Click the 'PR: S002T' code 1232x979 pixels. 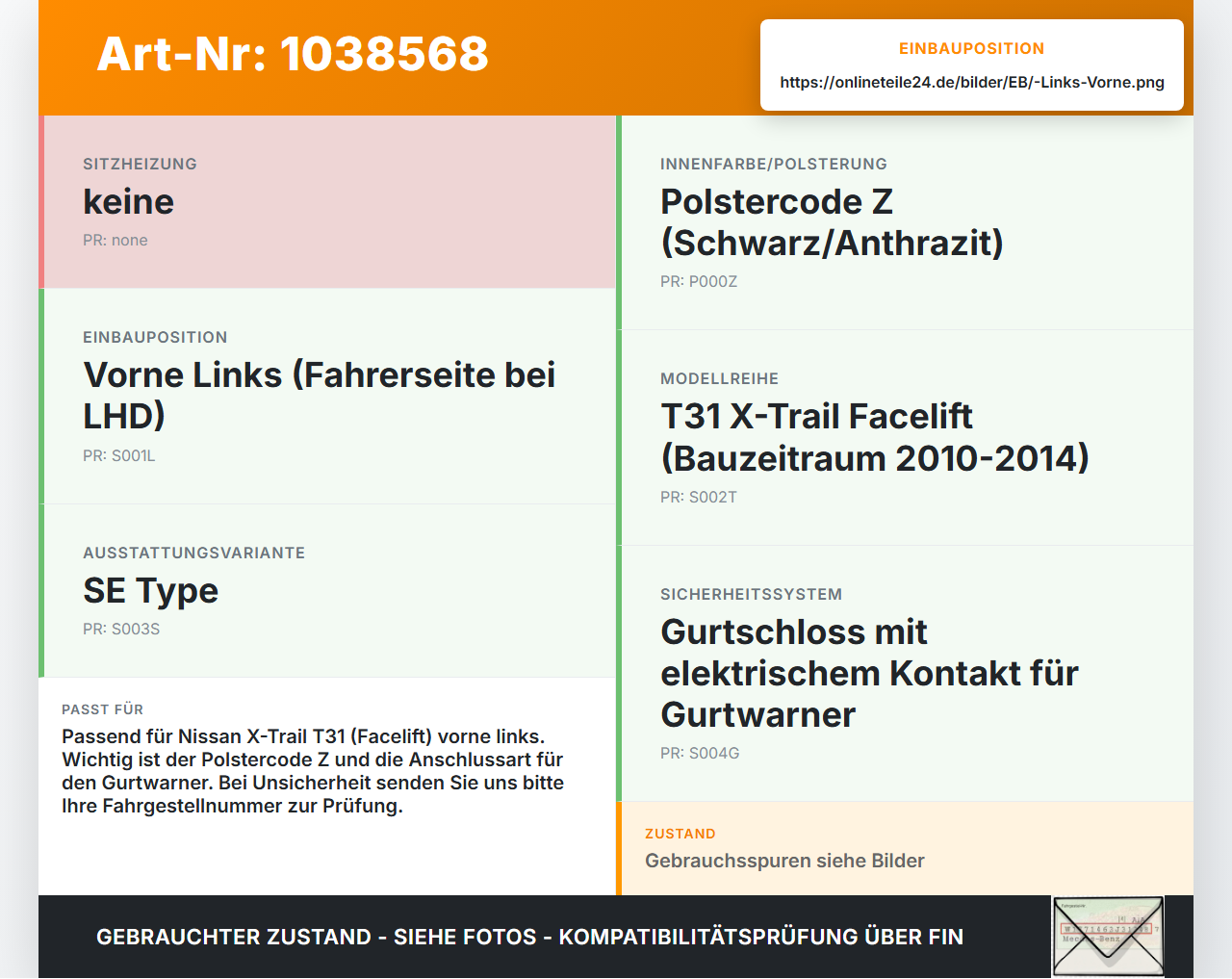click(699, 498)
